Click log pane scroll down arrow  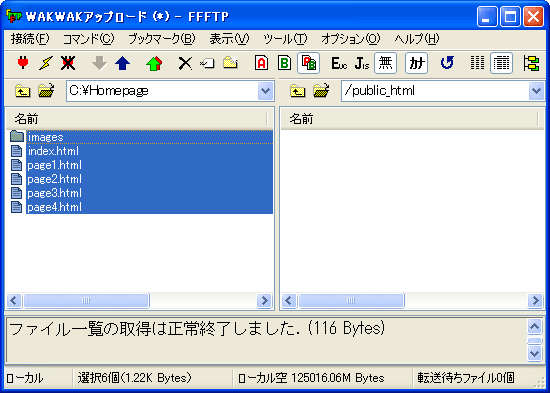535,353
